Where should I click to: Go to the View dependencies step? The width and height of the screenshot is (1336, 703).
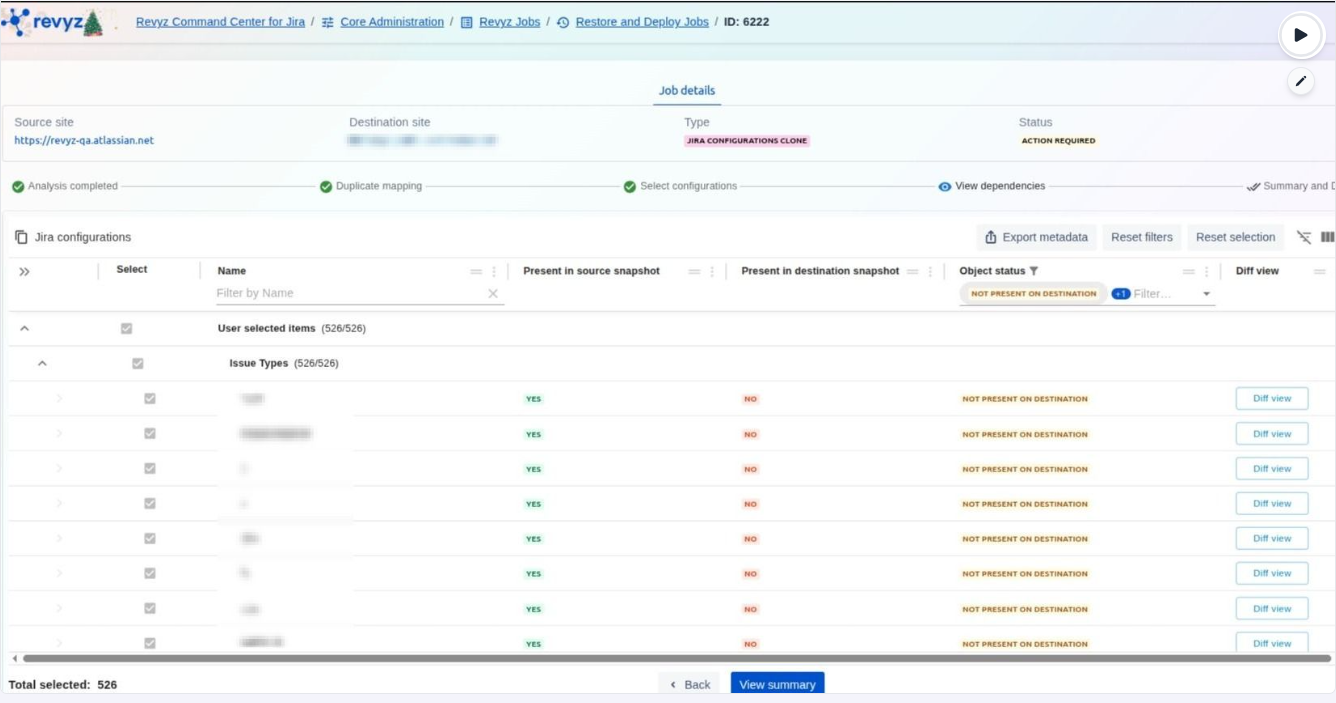tap(999, 186)
